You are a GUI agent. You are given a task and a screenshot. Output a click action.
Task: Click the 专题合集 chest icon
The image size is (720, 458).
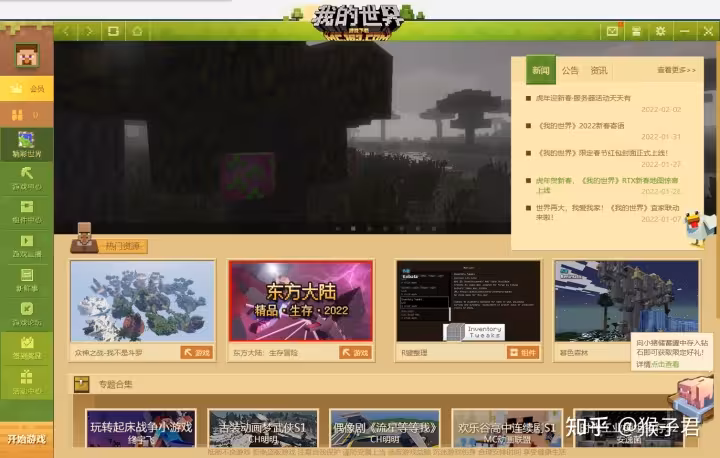coord(81,384)
